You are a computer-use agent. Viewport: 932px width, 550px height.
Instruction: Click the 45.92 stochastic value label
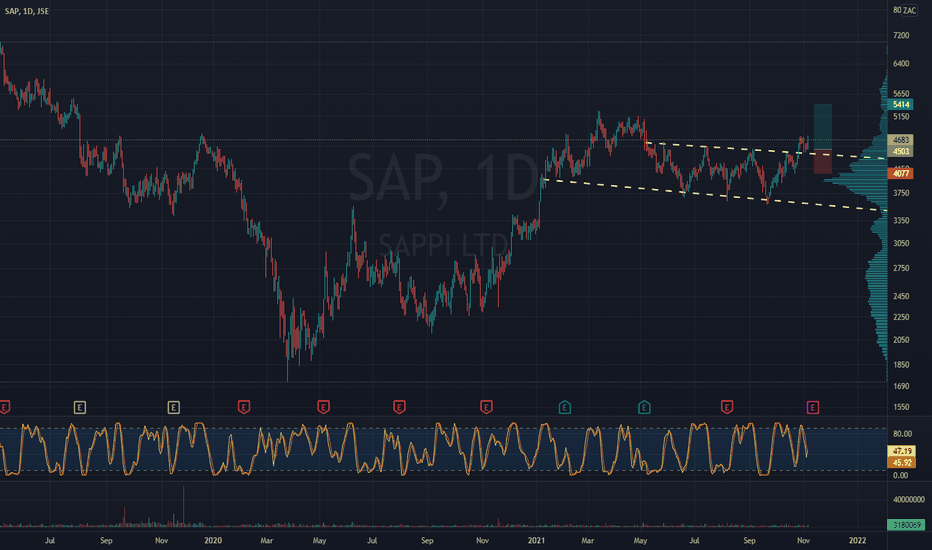tap(901, 463)
